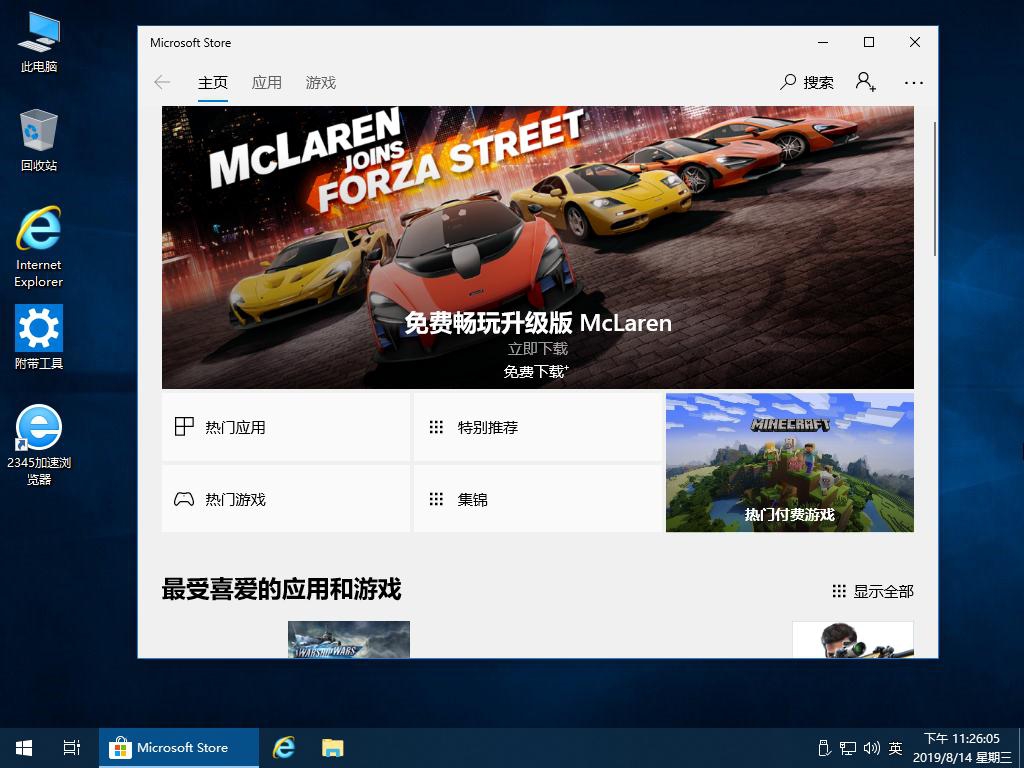Switch to the 主页 tab
Viewport: 1024px width, 768px height.
click(213, 83)
